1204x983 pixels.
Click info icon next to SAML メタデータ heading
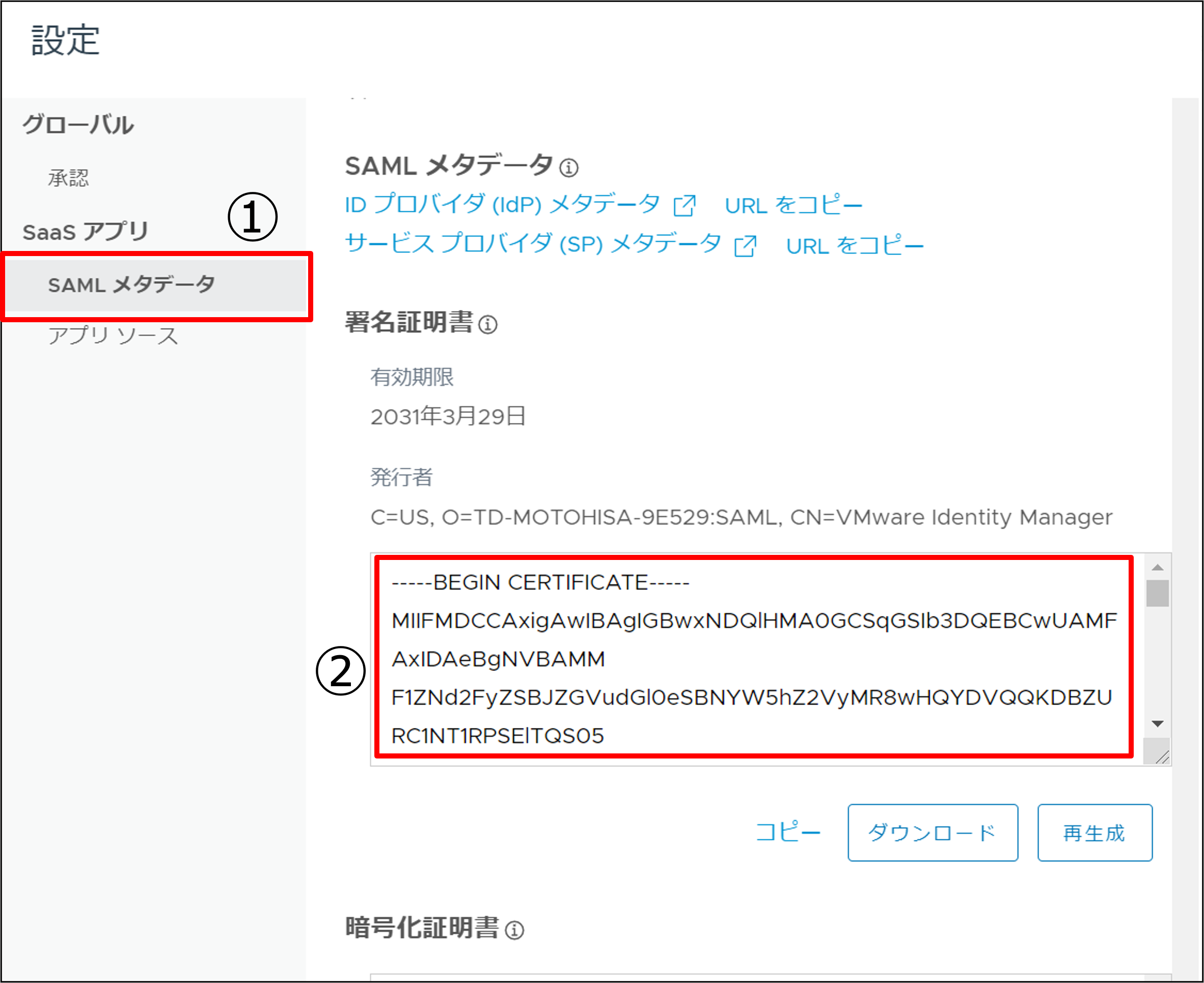(568, 167)
